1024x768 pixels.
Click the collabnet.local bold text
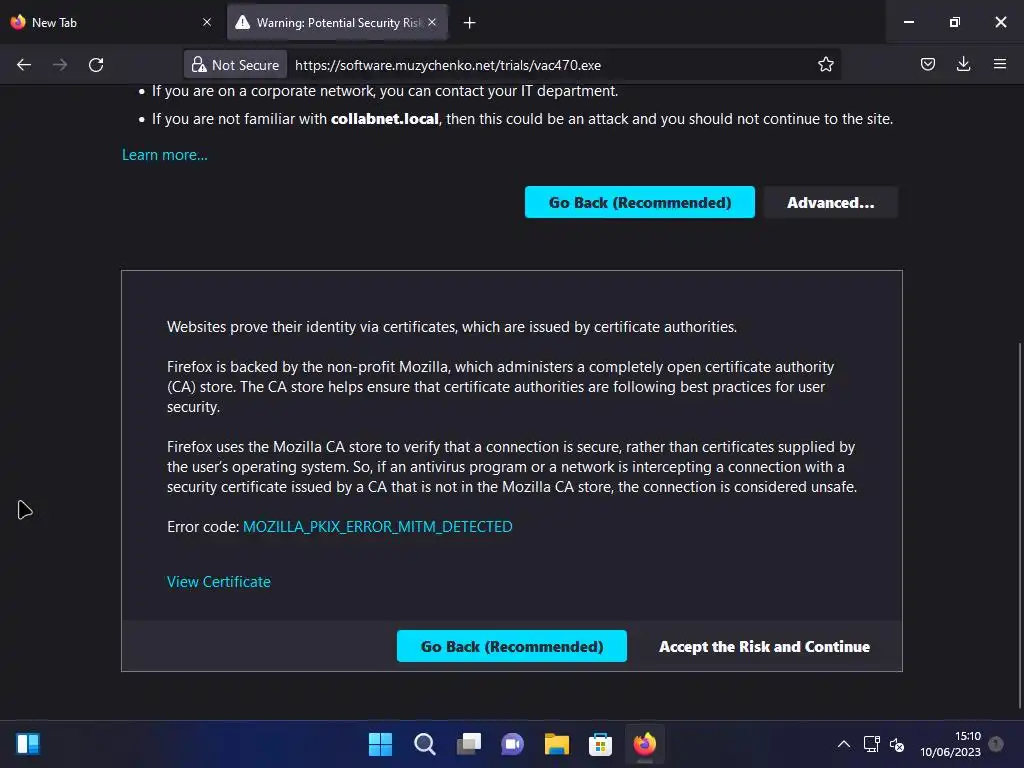coord(385,119)
